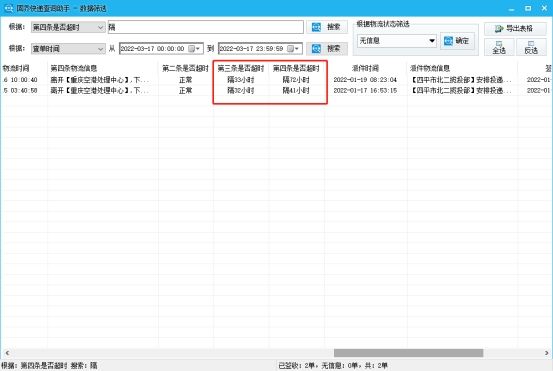Image resolution: width=553 pixels, height=371 pixels.
Task: Click 正常 in the first data row
Action: (186, 80)
